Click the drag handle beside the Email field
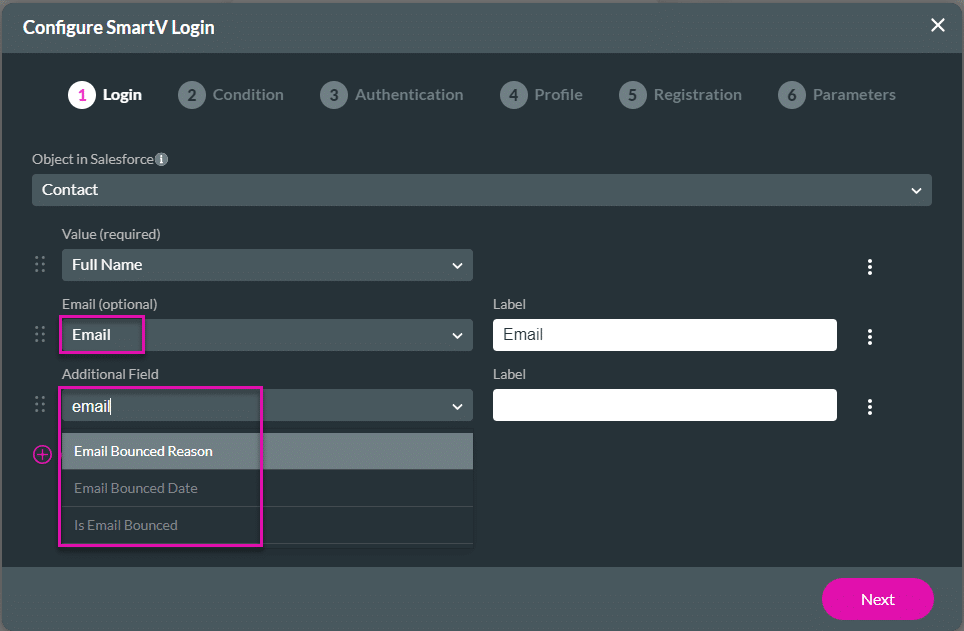The width and height of the screenshot is (964, 631). tap(41, 335)
